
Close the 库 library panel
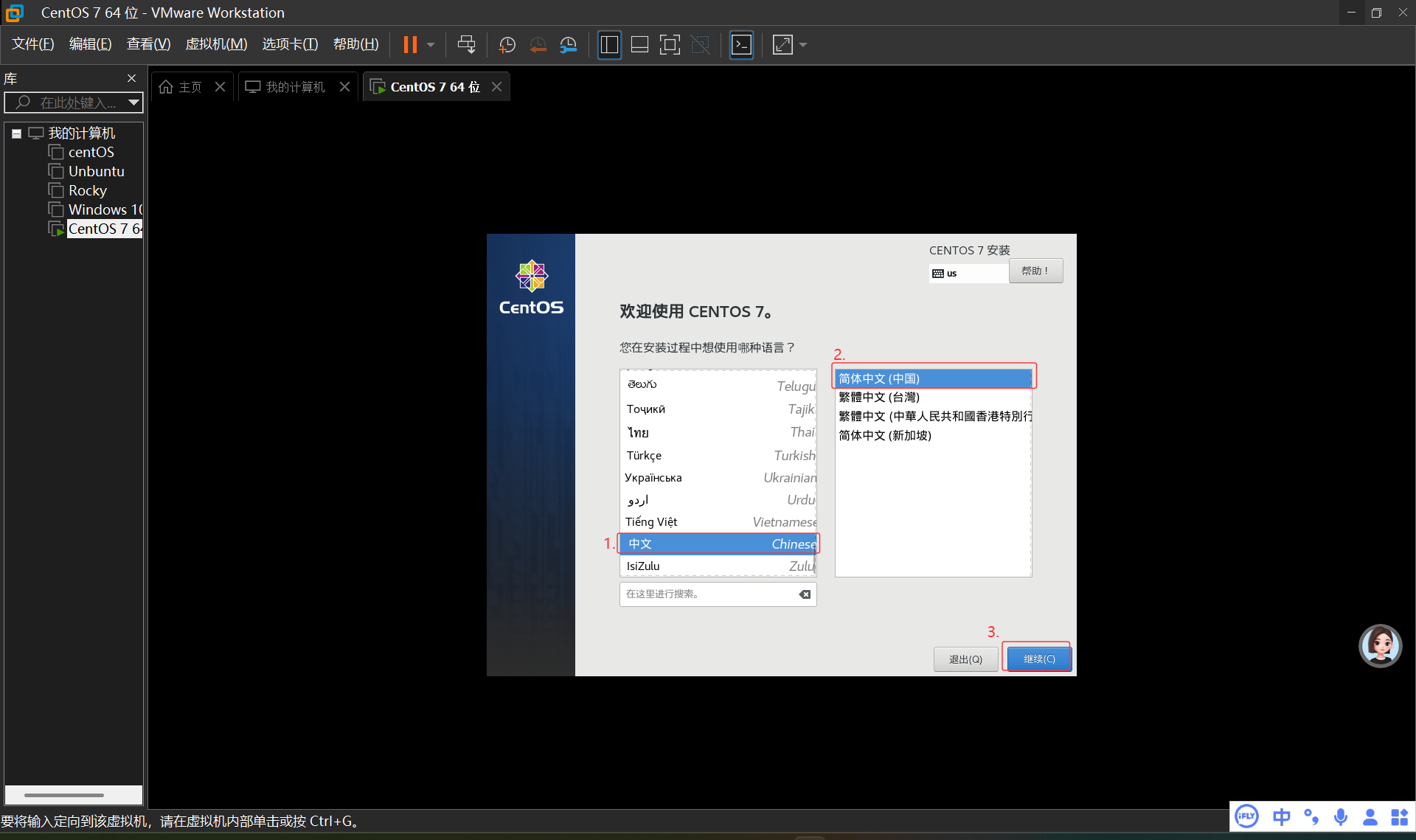pyautogui.click(x=131, y=78)
